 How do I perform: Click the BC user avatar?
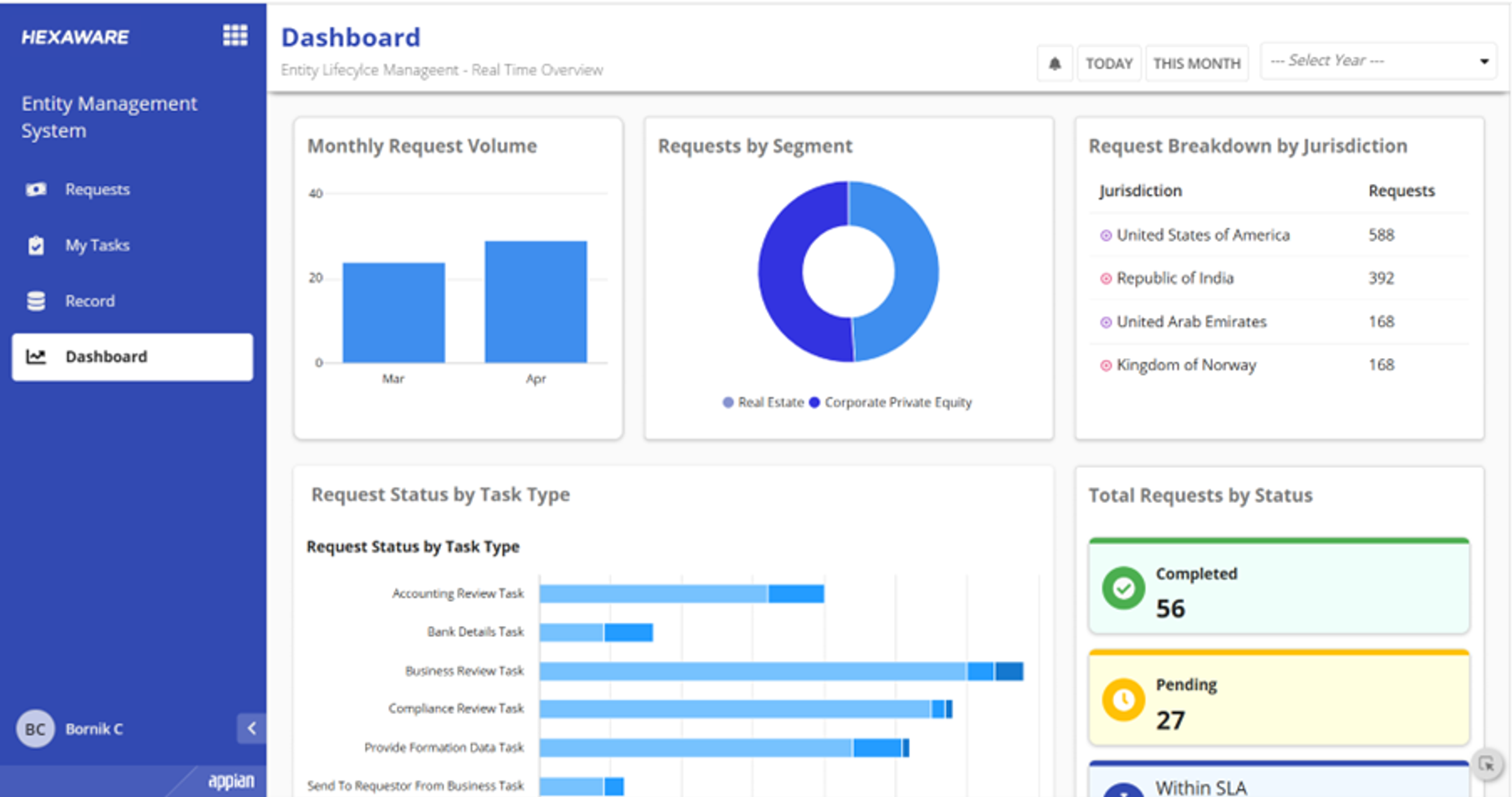35,729
